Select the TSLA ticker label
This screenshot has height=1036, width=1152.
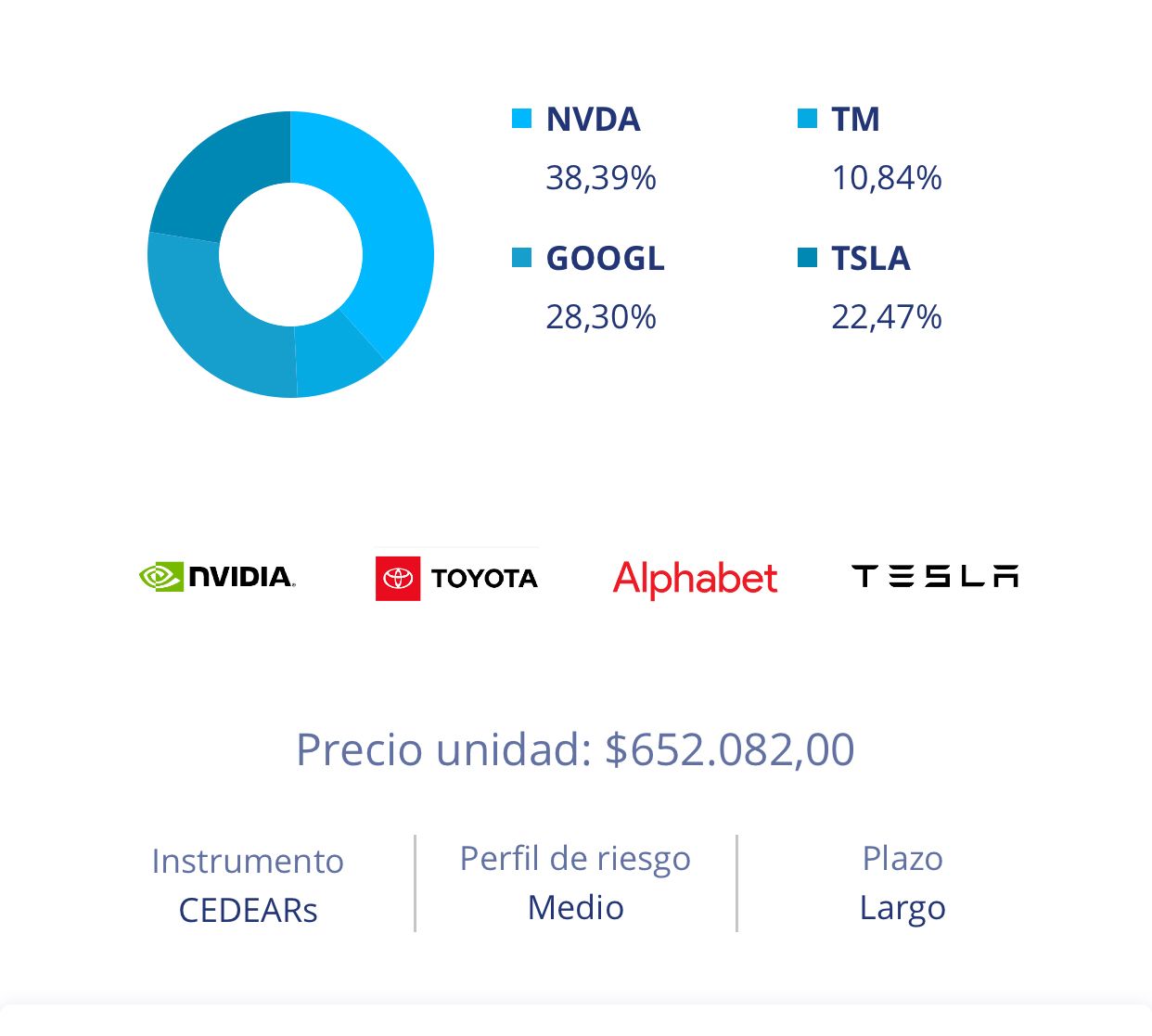tap(871, 259)
